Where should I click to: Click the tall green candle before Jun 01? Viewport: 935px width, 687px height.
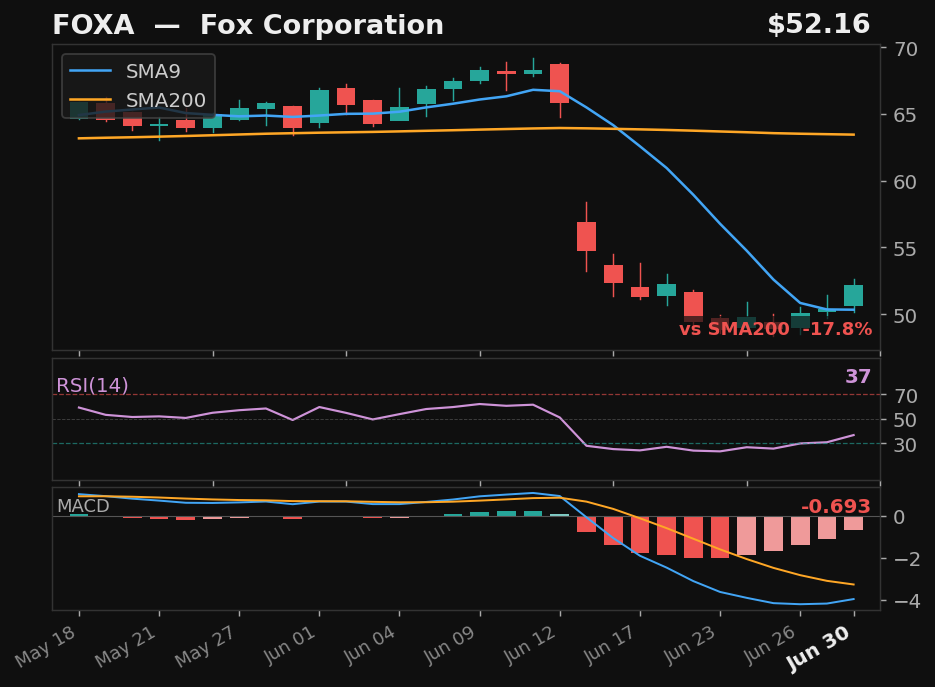coord(319,107)
